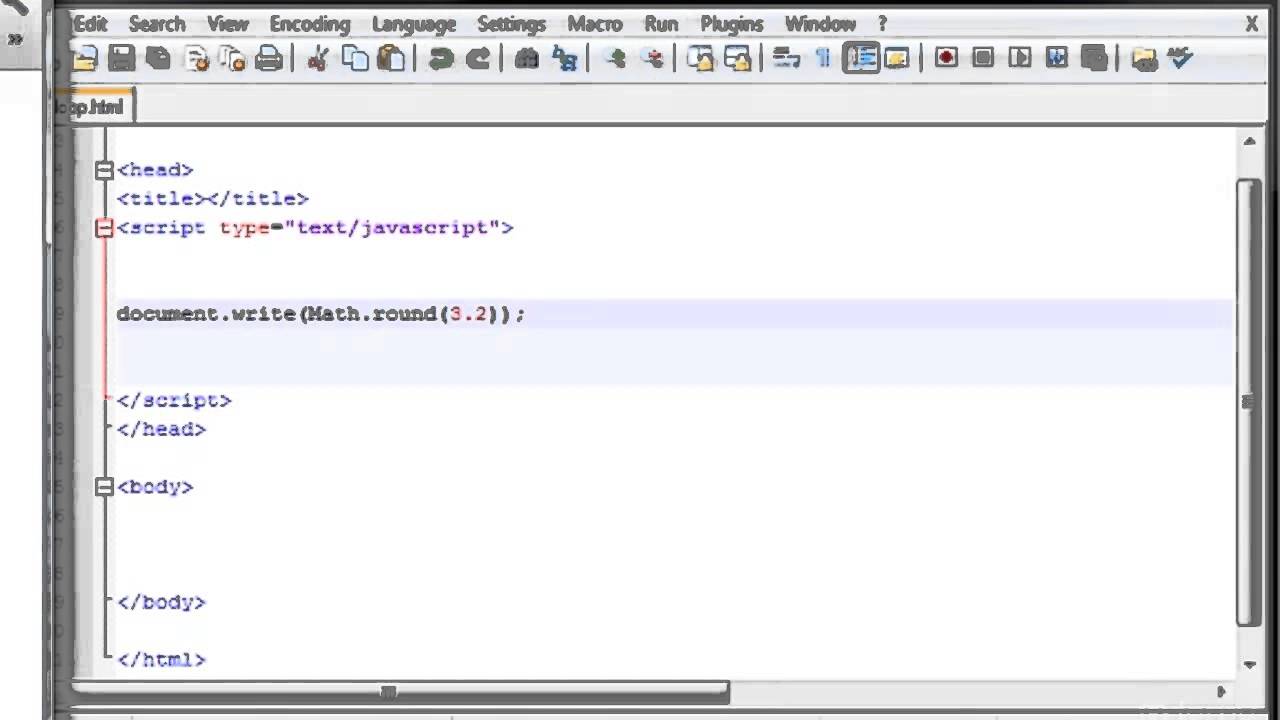Click the closing </head> tag
The image size is (1280, 720).
(161, 429)
